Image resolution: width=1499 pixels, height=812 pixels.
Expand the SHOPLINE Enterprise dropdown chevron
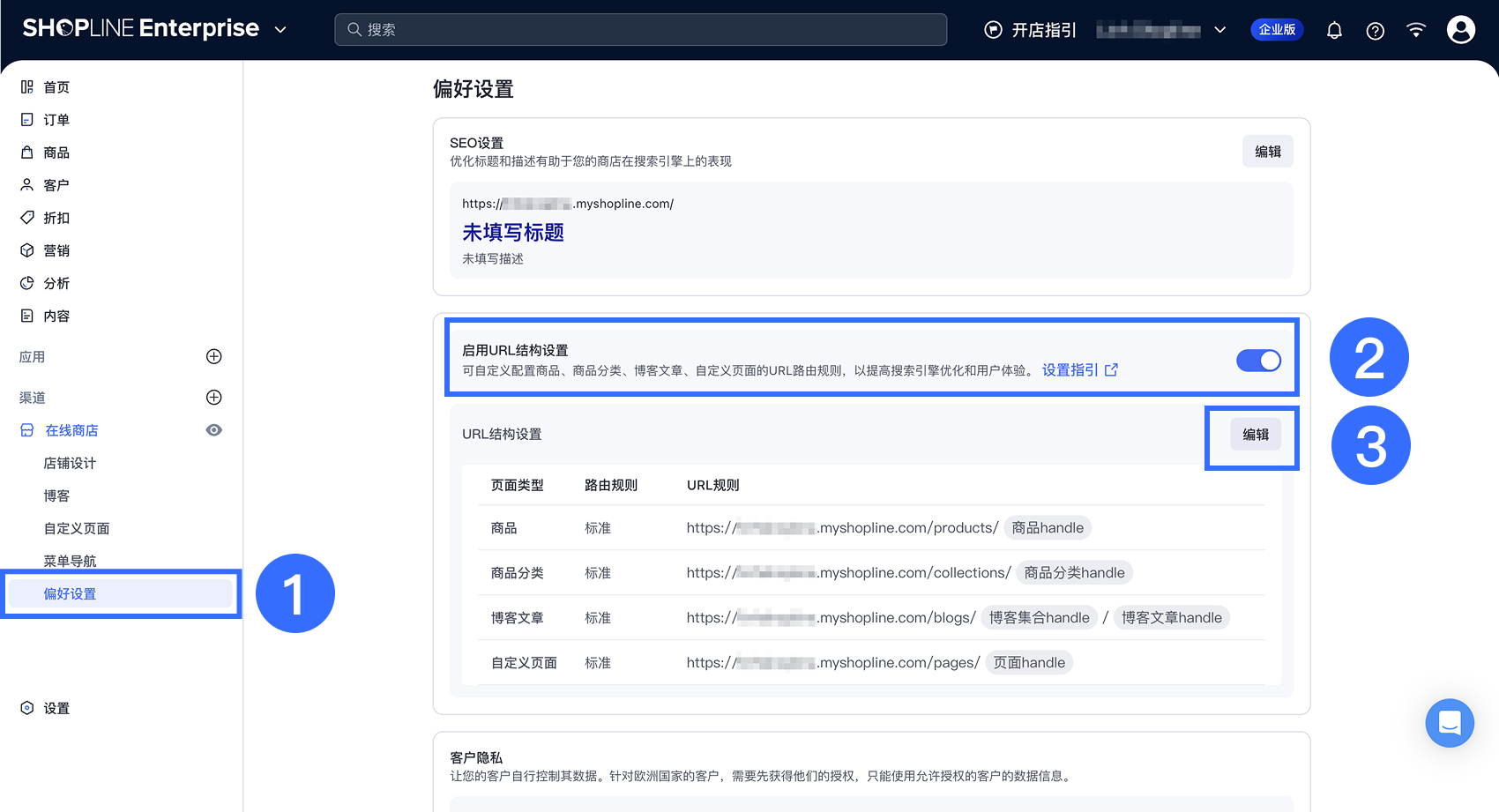280,30
